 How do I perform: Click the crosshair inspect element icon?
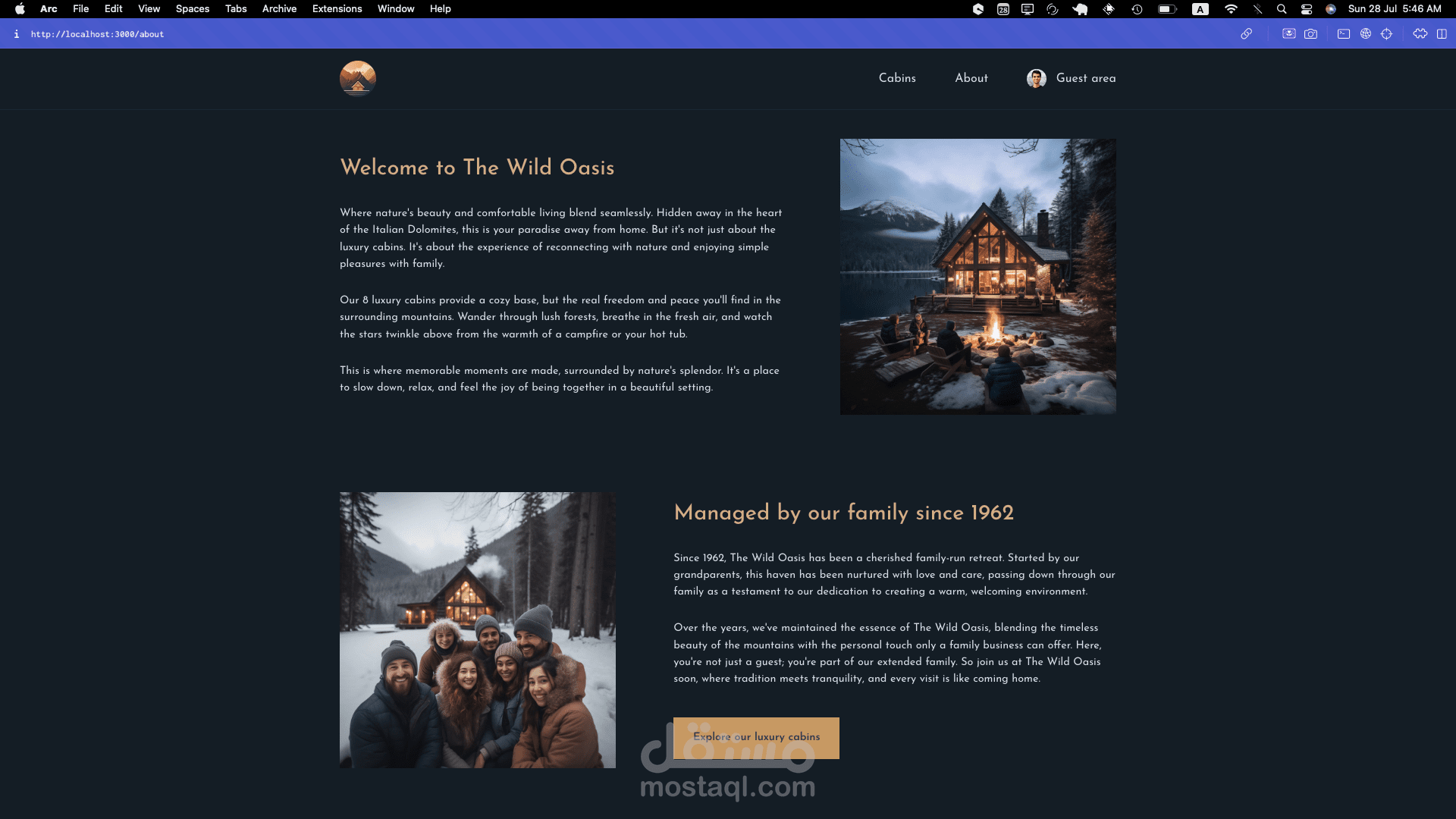[x=1387, y=34]
